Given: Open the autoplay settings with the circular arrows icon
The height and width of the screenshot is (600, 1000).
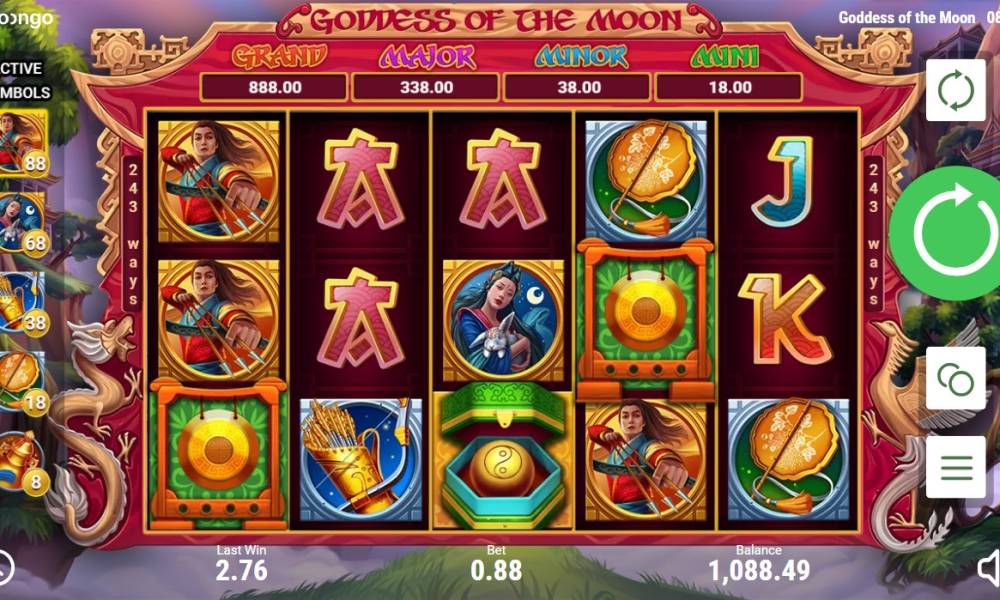Looking at the screenshot, I should (x=955, y=90).
